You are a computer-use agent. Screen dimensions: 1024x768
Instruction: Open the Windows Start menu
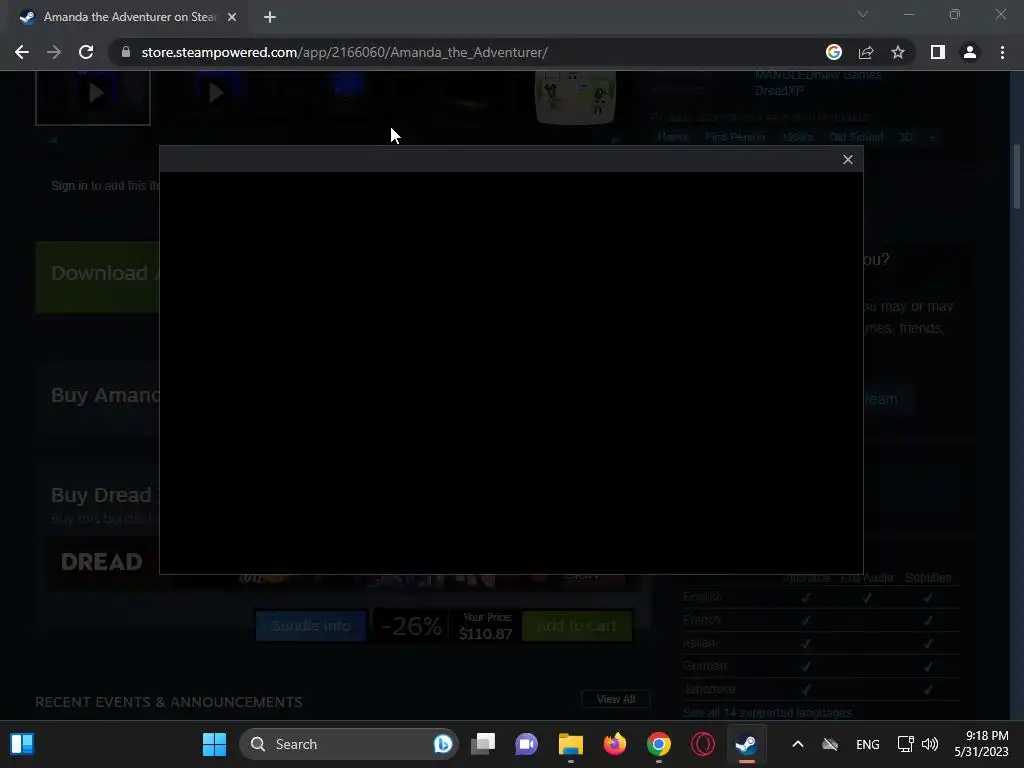tap(214, 744)
